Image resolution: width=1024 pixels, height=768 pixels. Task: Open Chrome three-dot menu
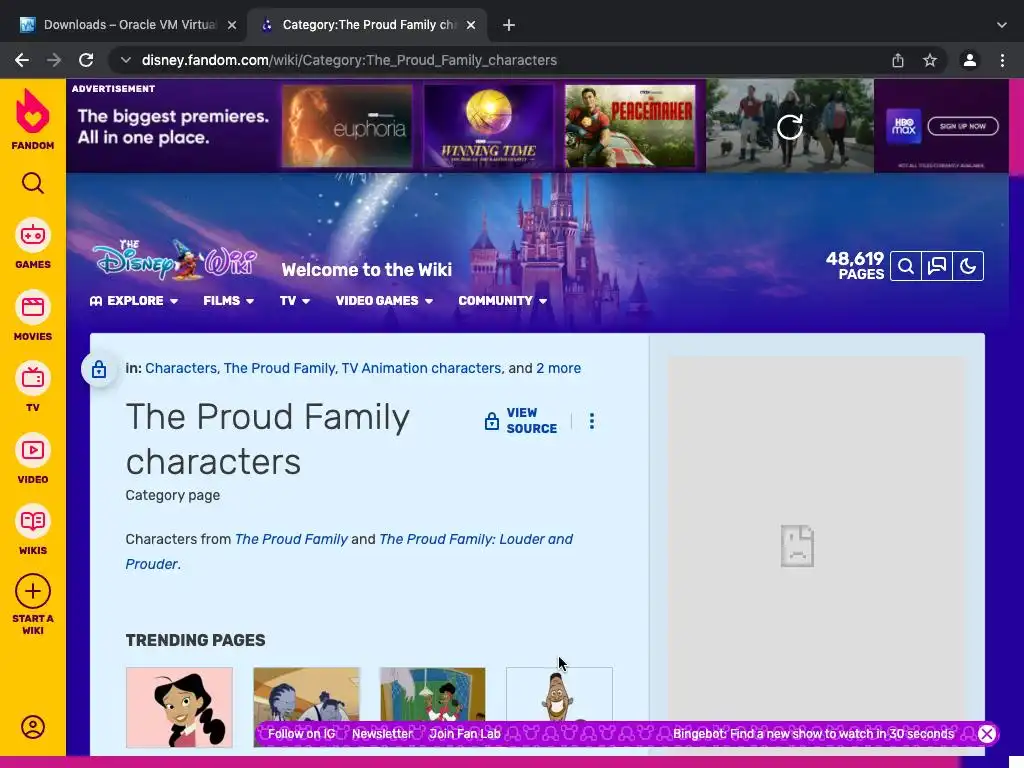click(x=1002, y=60)
